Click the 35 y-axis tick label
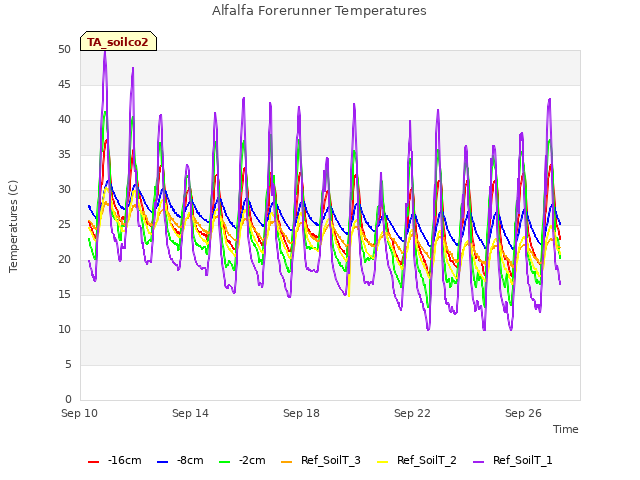This screenshot has width=640, height=480. pyautogui.click(x=64, y=155)
